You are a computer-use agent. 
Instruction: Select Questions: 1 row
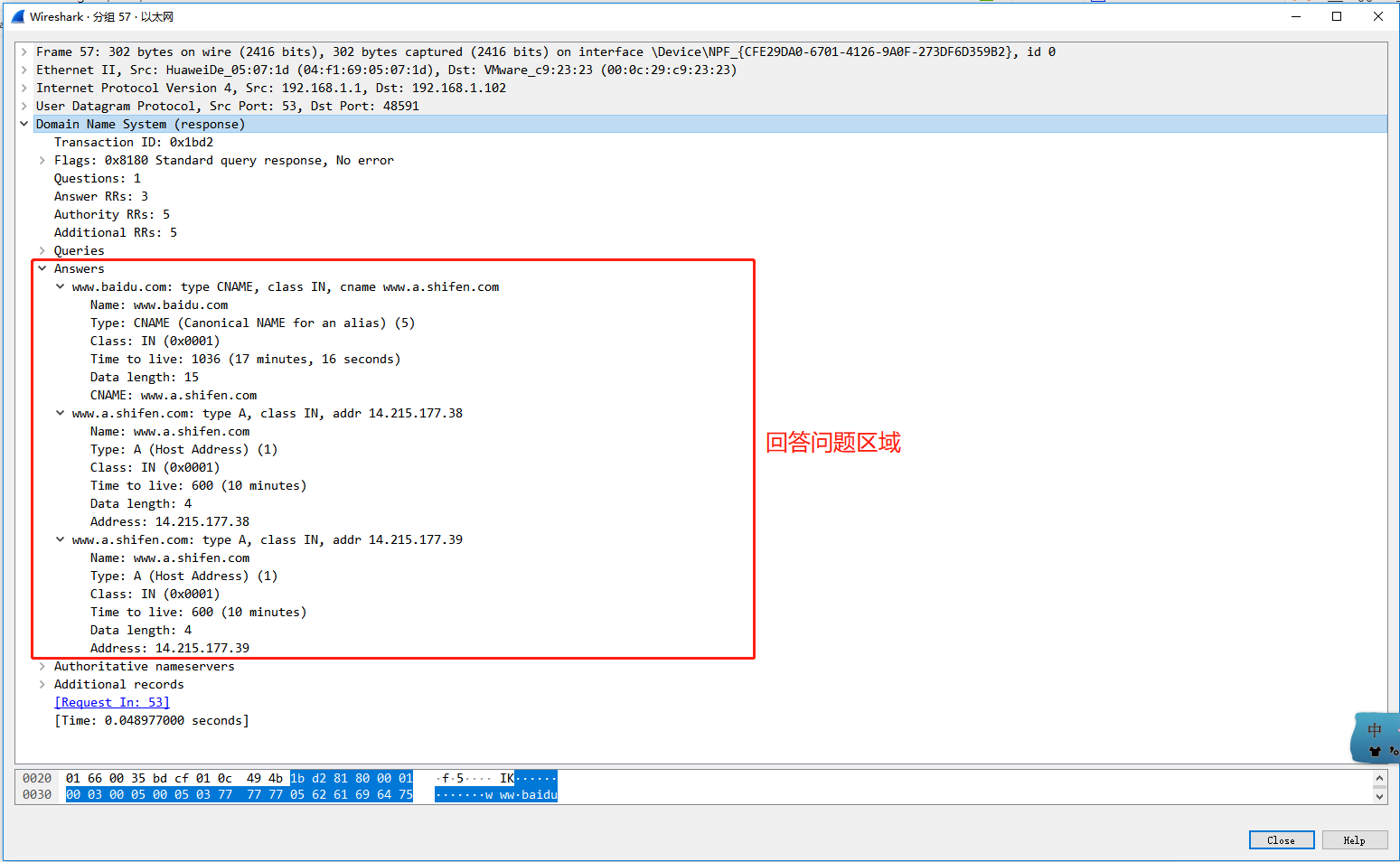click(x=98, y=178)
